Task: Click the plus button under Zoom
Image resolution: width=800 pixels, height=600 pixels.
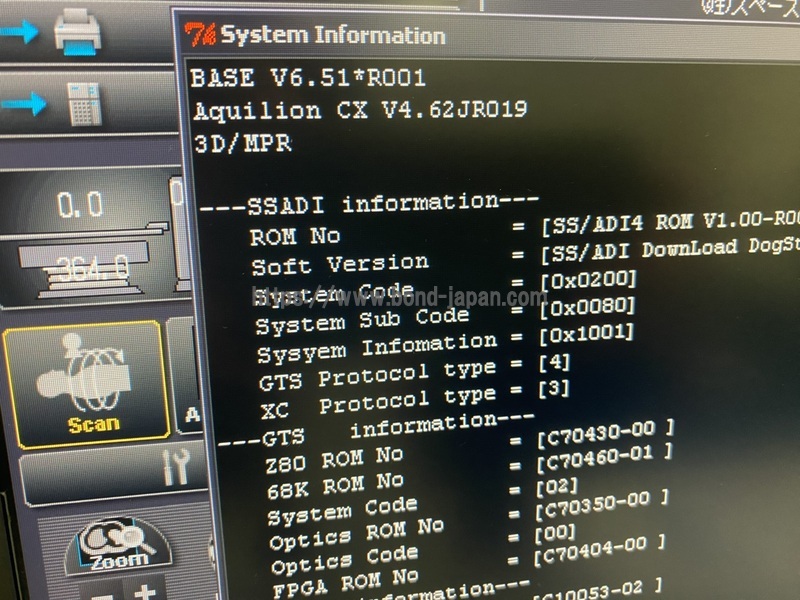Action: (x=146, y=590)
